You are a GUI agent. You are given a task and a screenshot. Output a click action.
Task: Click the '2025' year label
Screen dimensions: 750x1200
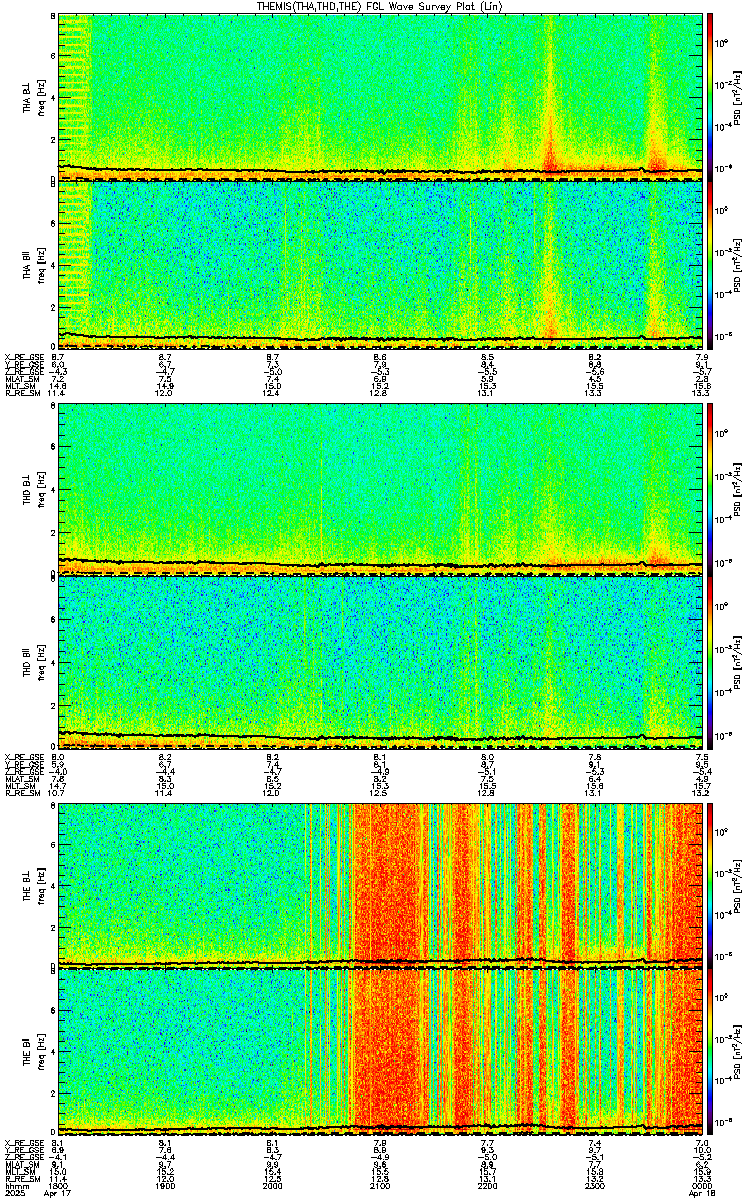point(15,1195)
